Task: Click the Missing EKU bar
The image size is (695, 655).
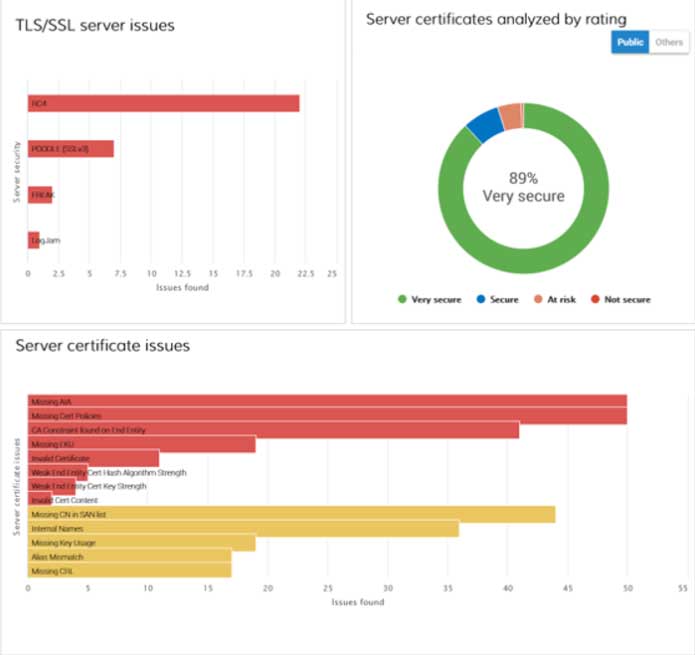Action: click(x=142, y=444)
